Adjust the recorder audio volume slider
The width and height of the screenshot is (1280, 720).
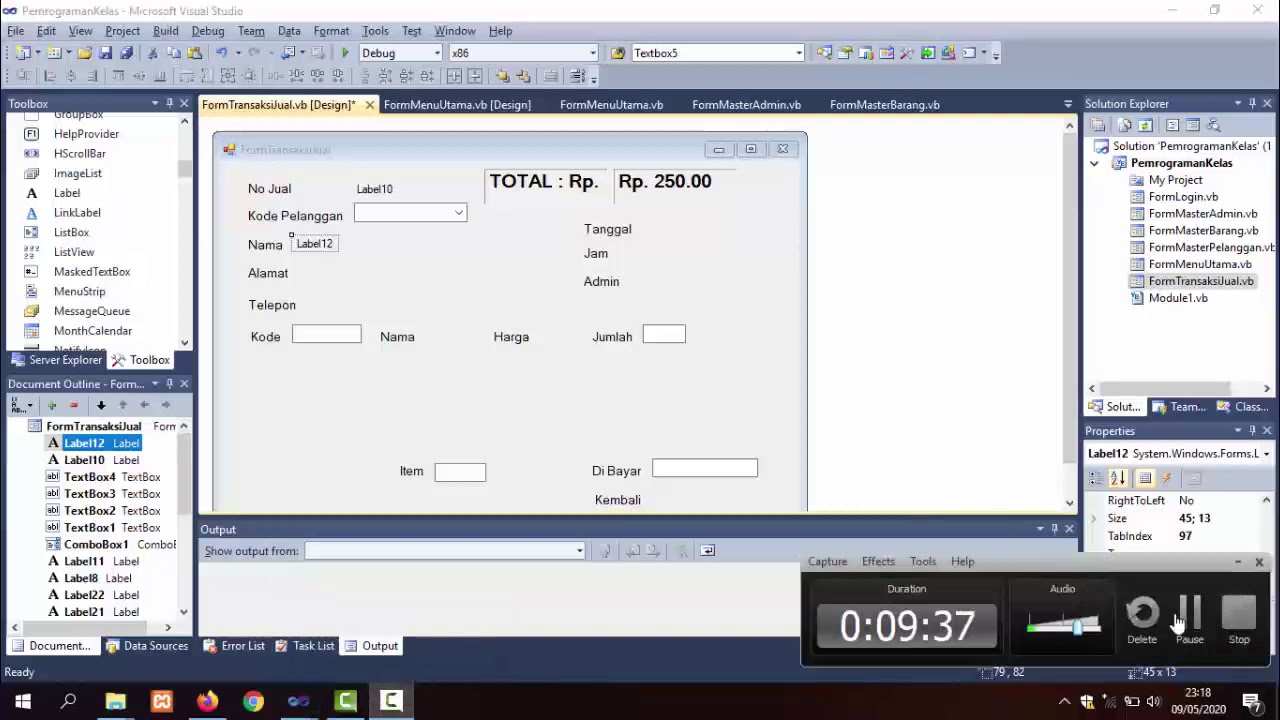click(x=1077, y=627)
